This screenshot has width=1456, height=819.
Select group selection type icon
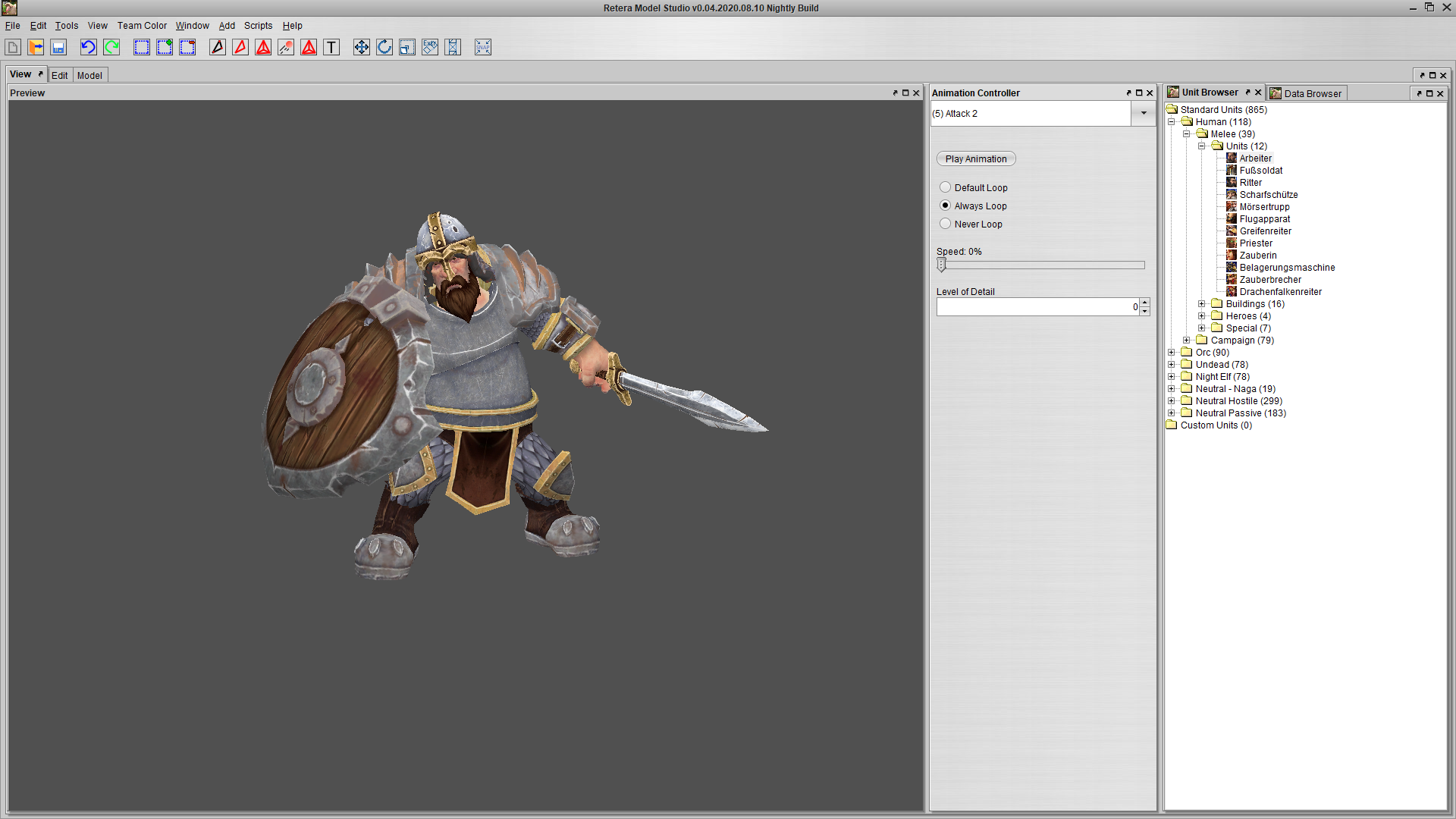coord(263,47)
